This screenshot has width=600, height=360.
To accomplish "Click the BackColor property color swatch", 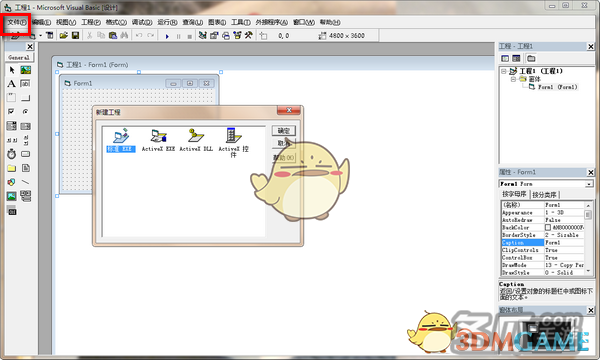I will (548, 228).
